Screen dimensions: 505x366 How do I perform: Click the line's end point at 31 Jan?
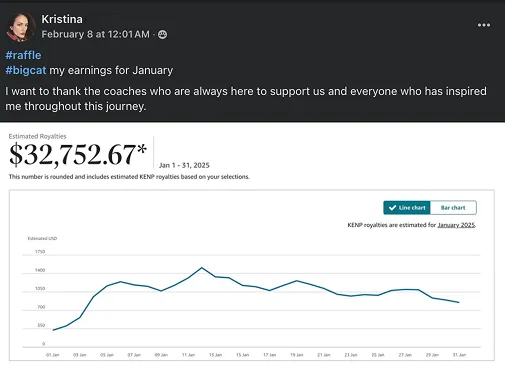click(459, 302)
